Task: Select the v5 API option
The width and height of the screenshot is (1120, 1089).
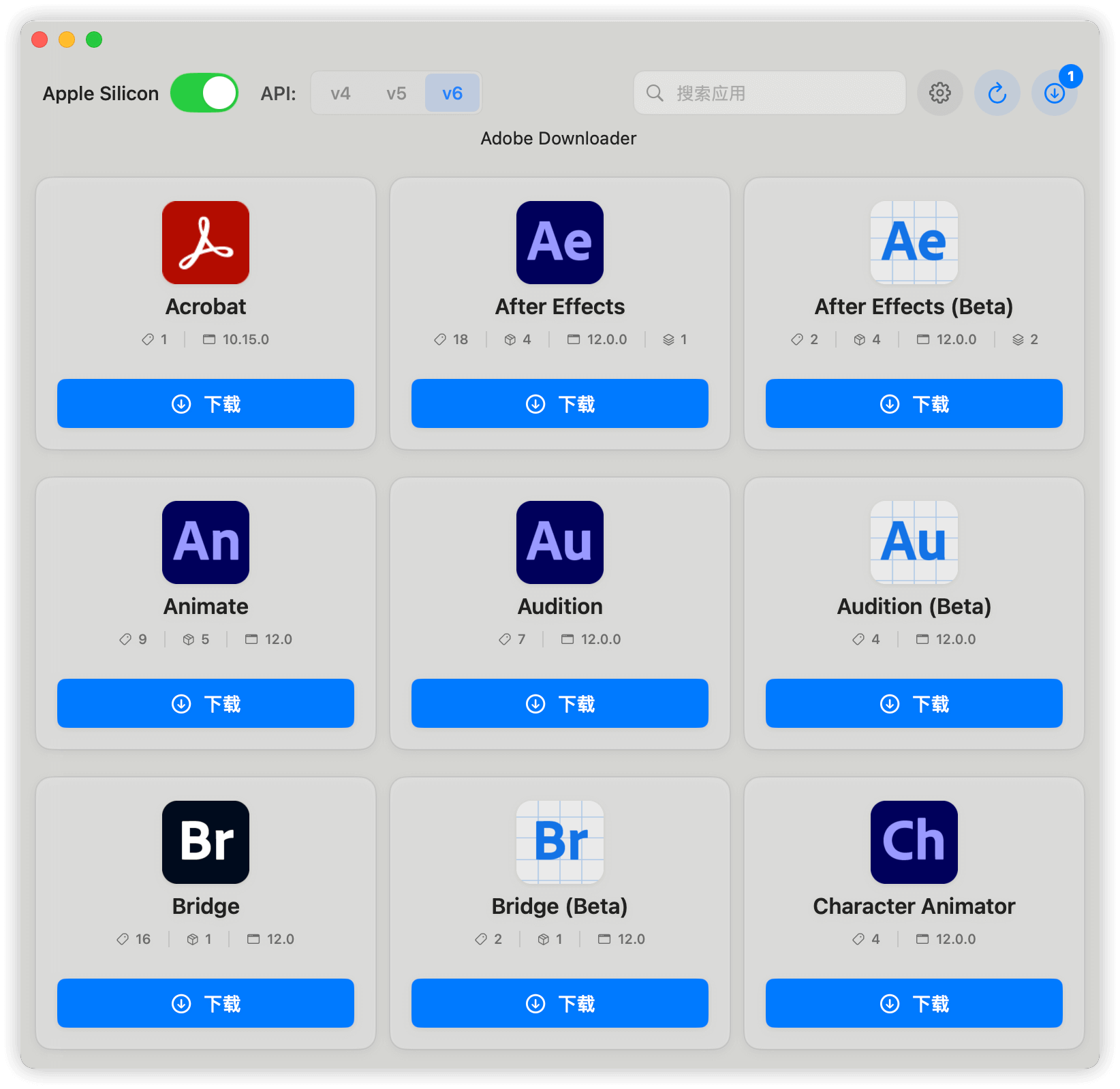Action: click(396, 93)
